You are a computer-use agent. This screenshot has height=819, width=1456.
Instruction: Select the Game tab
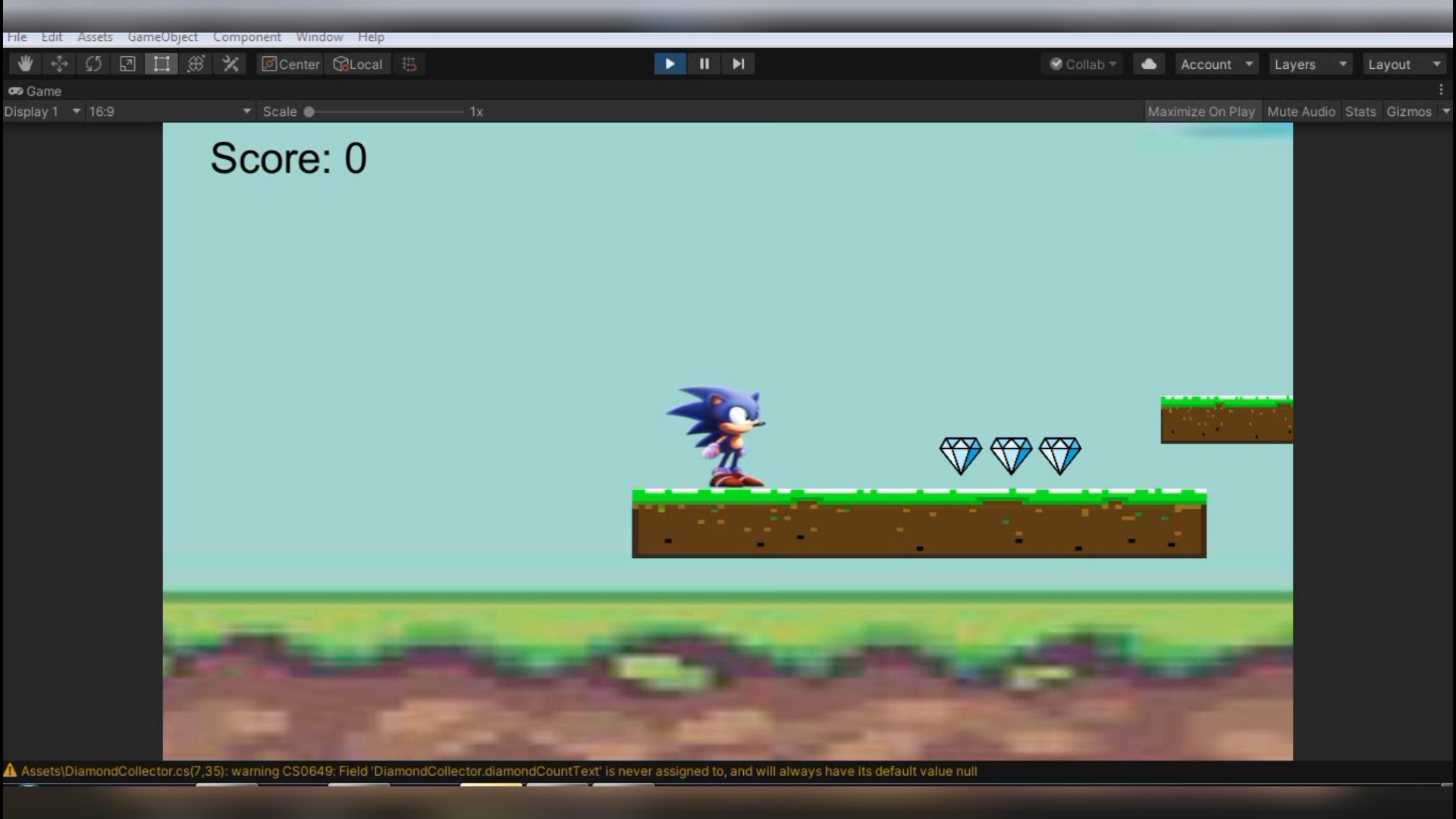[x=35, y=91]
